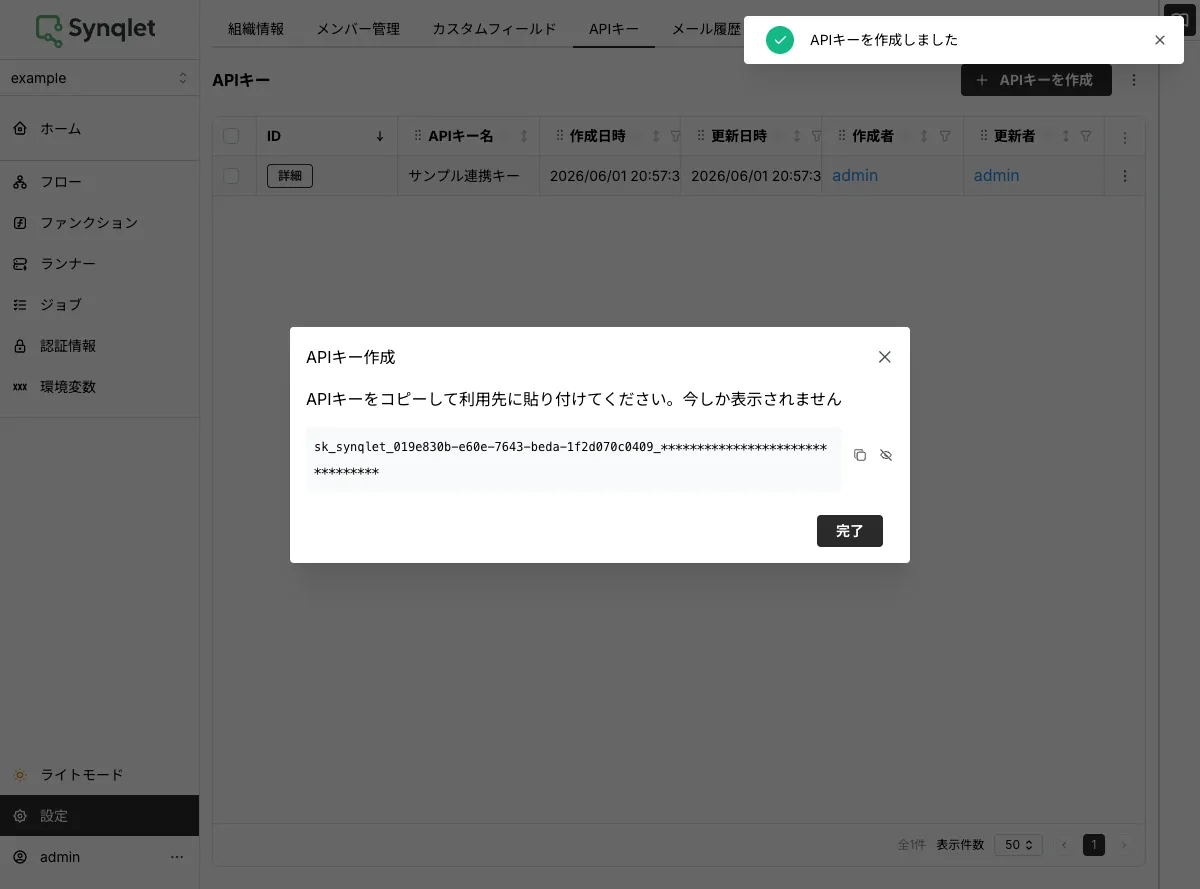The height and width of the screenshot is (889, 1200).
Task: Click the admin link in 更新者 column
Action: [997, 176]
